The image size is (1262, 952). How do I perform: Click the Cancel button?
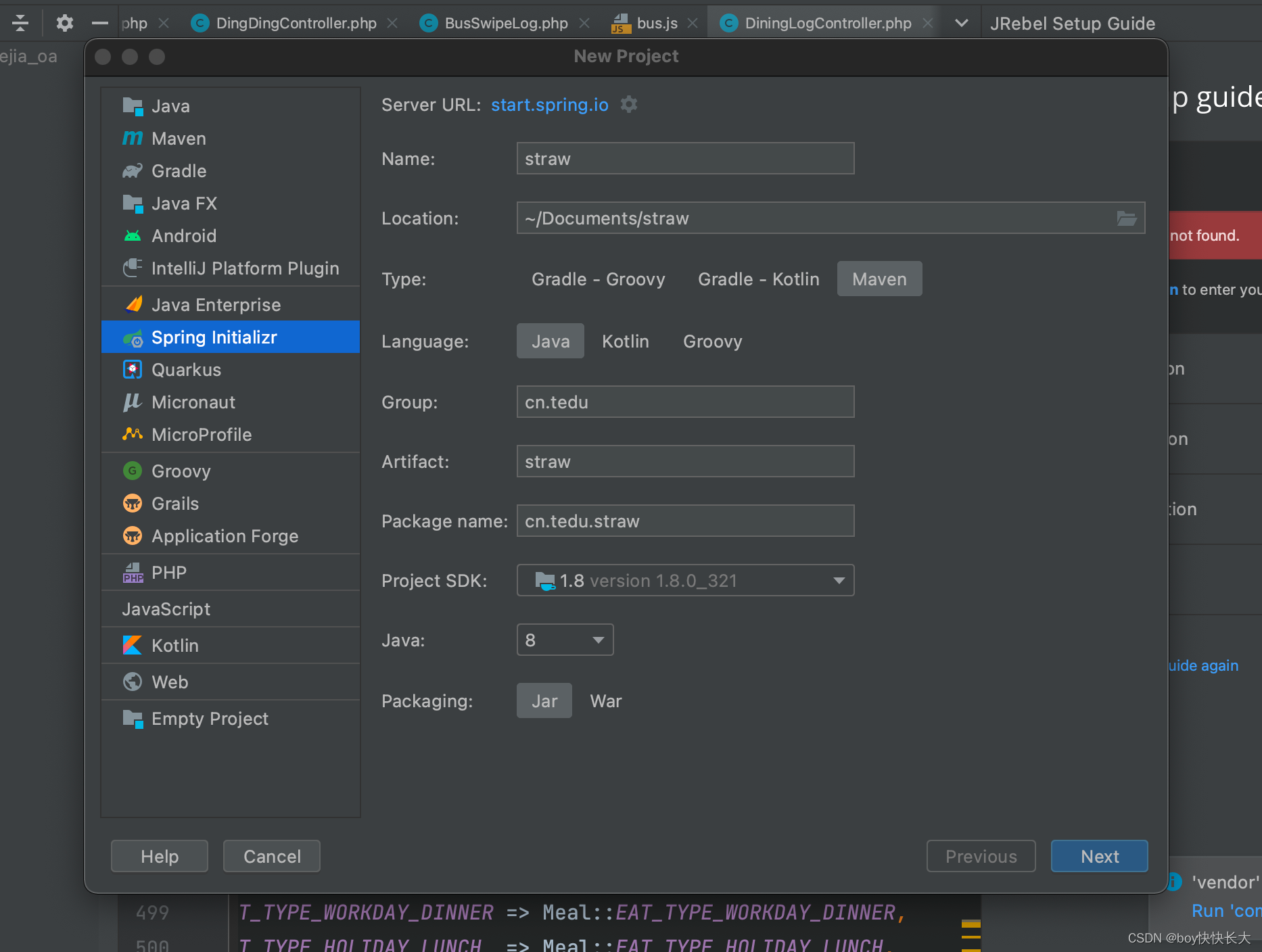(x=272, y=856)
